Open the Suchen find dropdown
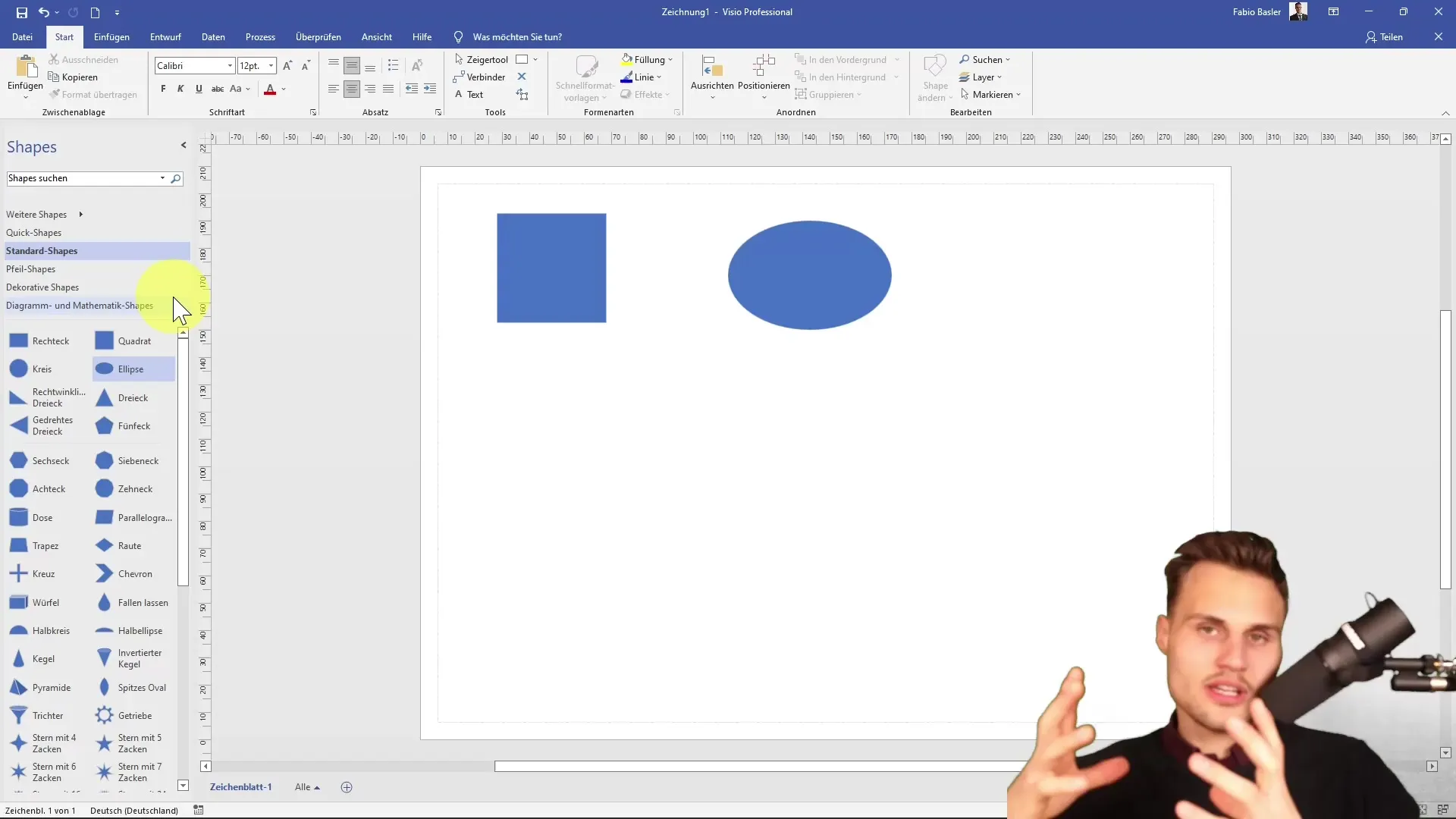1456x819 pixels. click(984, 59)
